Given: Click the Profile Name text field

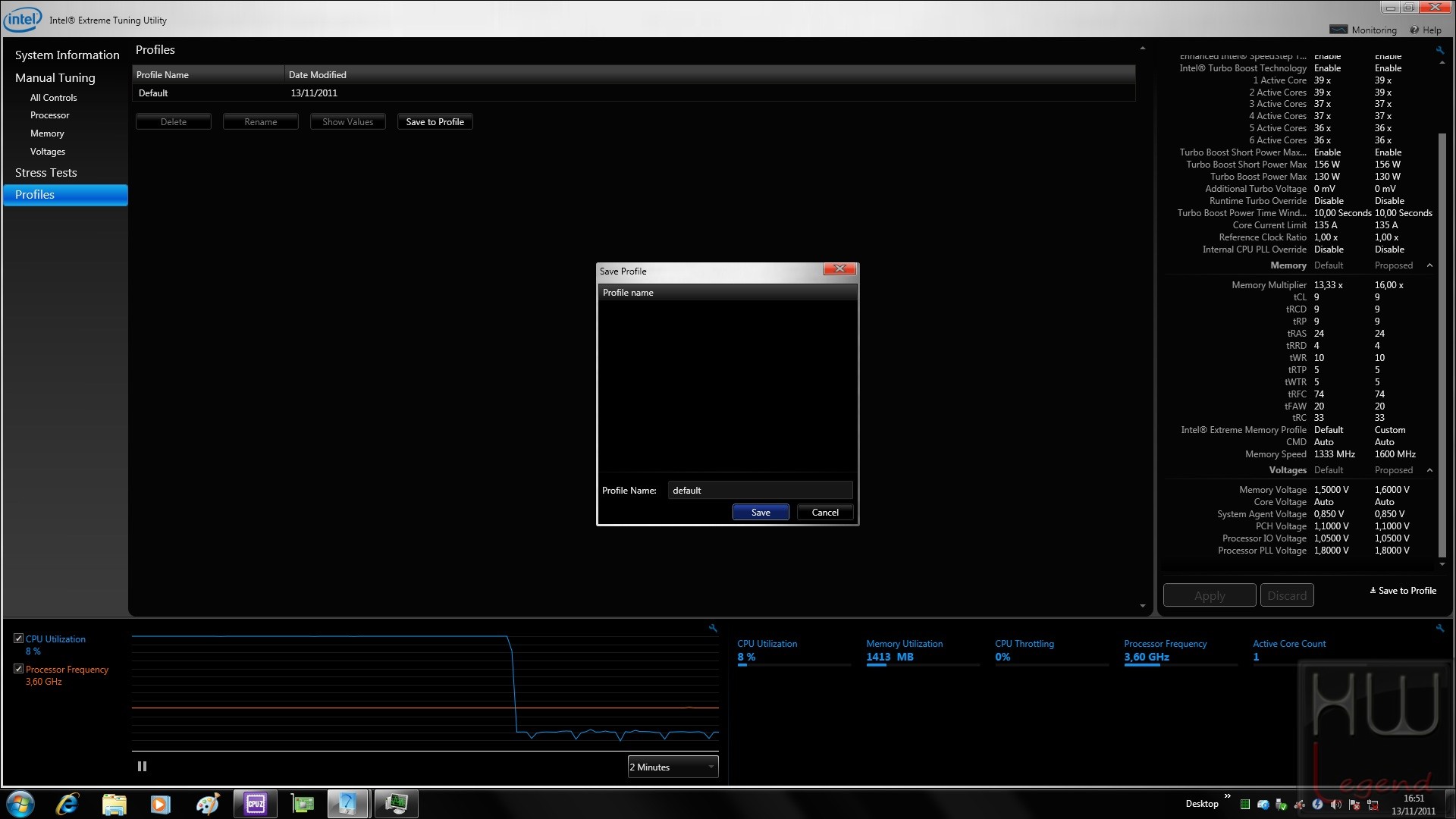Looking at the screenshot, I should click(x=760, y=491).
